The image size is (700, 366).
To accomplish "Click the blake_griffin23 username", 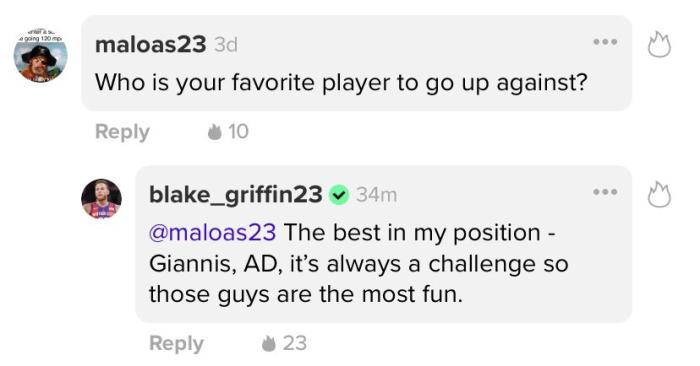I will coord(236,195).
